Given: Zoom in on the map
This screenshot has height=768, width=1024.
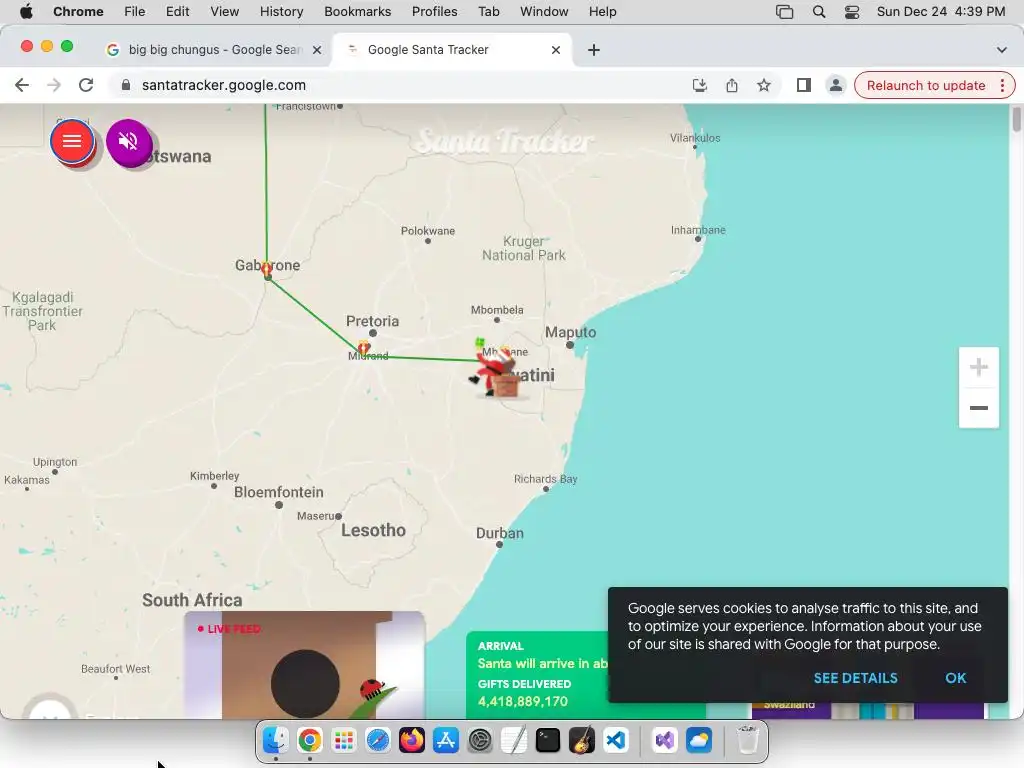Looking at the screenshot, I should (x=978, y=368).
